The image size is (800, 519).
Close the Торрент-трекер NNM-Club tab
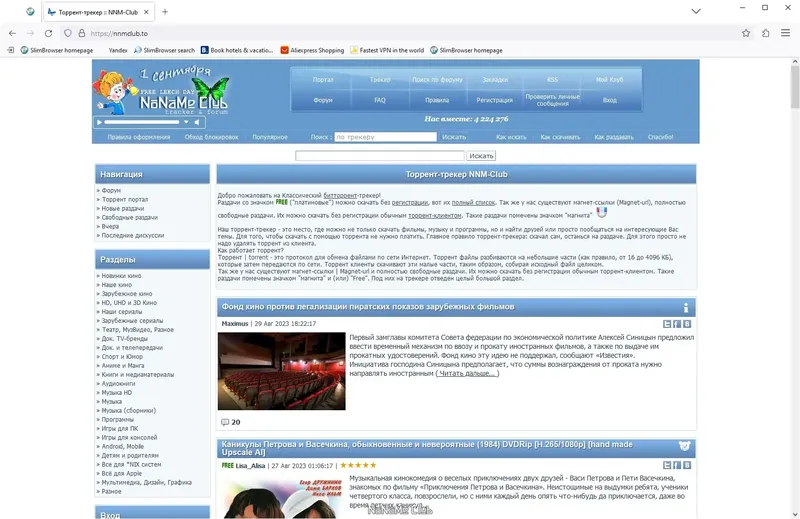tap(146, 12)
